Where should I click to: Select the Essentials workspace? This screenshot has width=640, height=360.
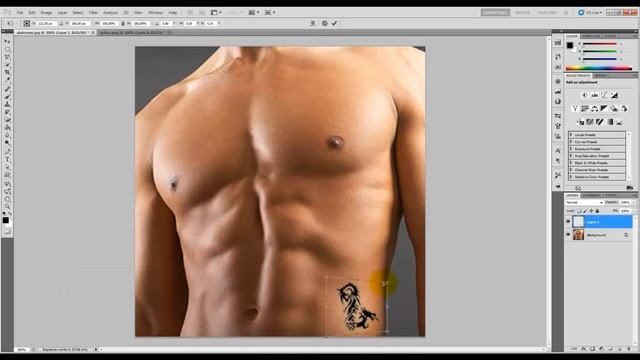coord(495,13)
